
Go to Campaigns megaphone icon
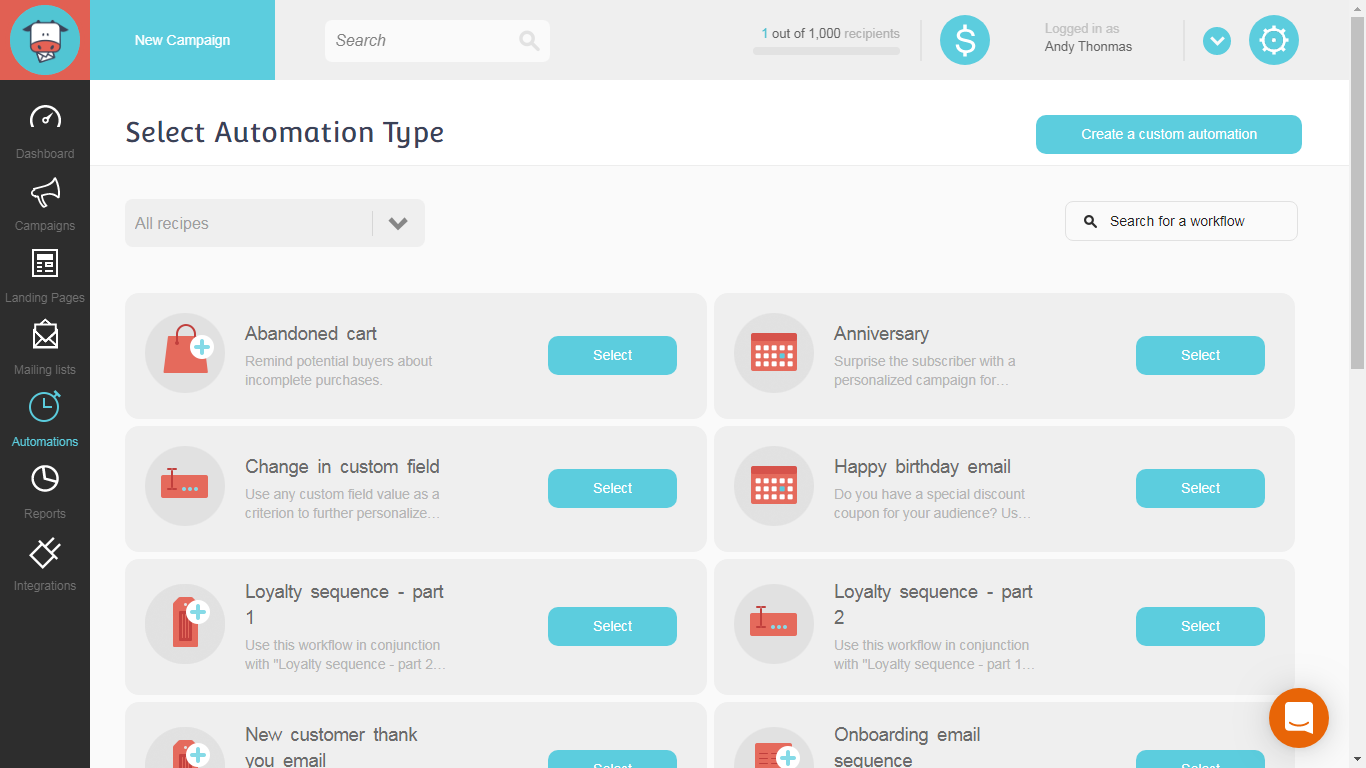[45, 191]
